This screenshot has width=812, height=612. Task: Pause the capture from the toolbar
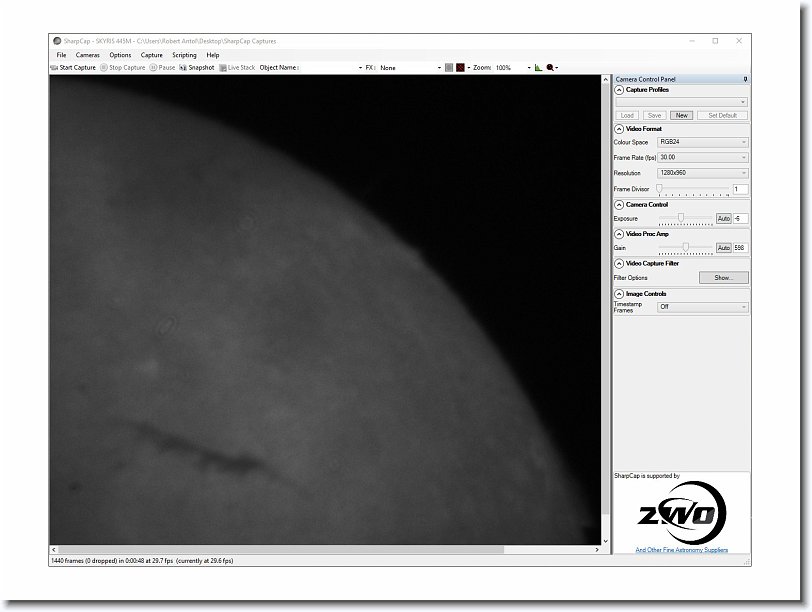(x=163, y=68)
